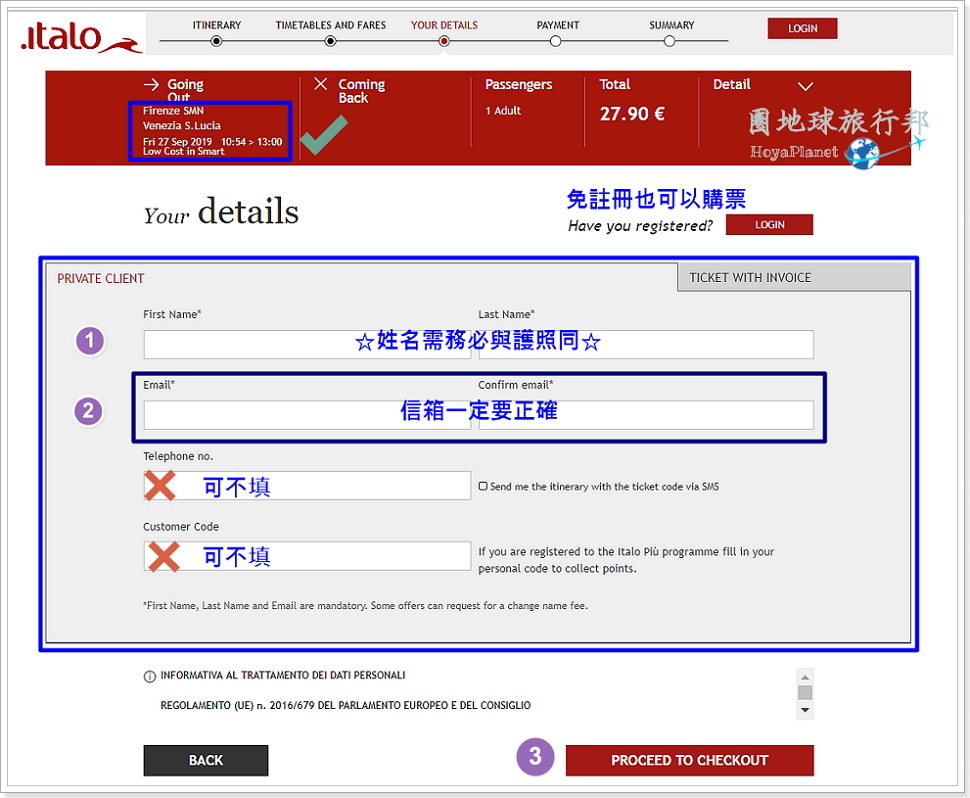Viewport: 970px width, 798px height.
Task: Click LOGIN beside Have you registered
Action: tap(769, 225)
